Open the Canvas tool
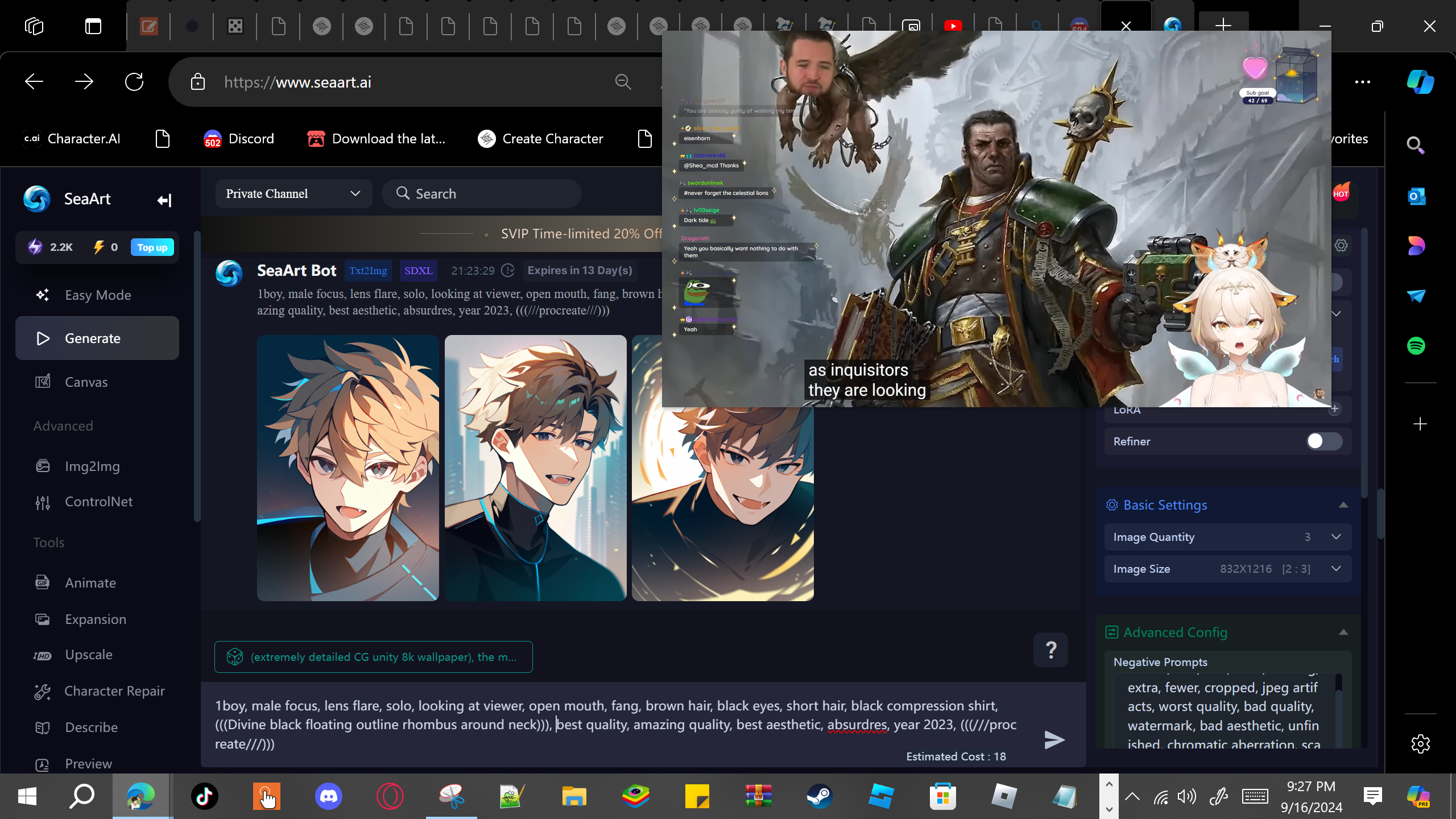Image resolution: width=1456 pixels, height=819 pixels. point(97,382)
